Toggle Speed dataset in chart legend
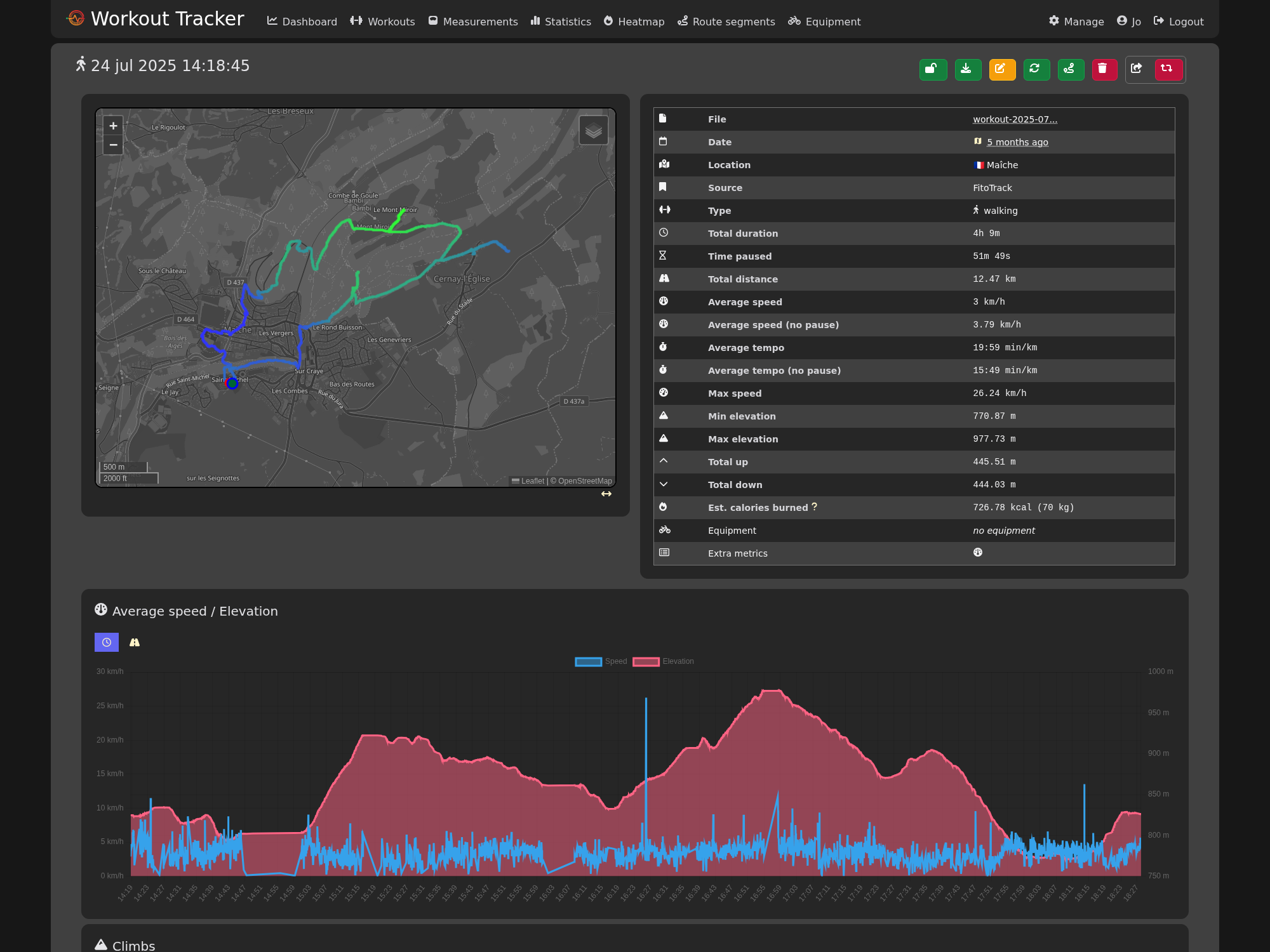The image size is (1270, 952). coord(601,661)
